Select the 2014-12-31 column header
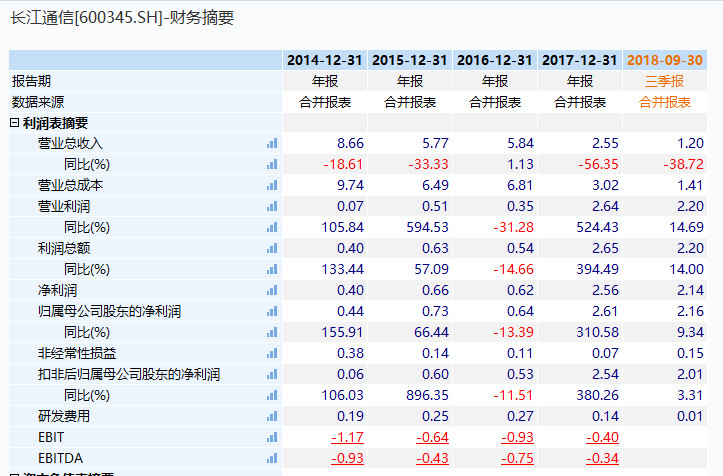The width and height of the screenshot is (723, 476). pyautogui.click(x=325, y=60)
